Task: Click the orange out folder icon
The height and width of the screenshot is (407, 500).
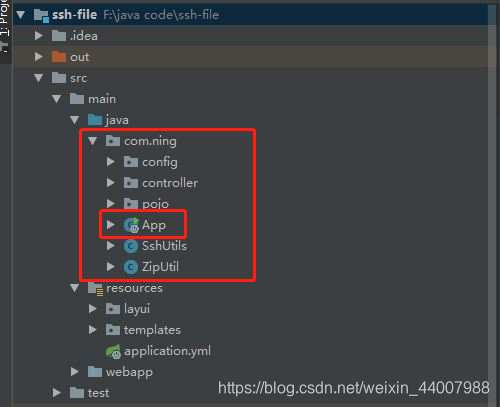Action: pos(59,57)
